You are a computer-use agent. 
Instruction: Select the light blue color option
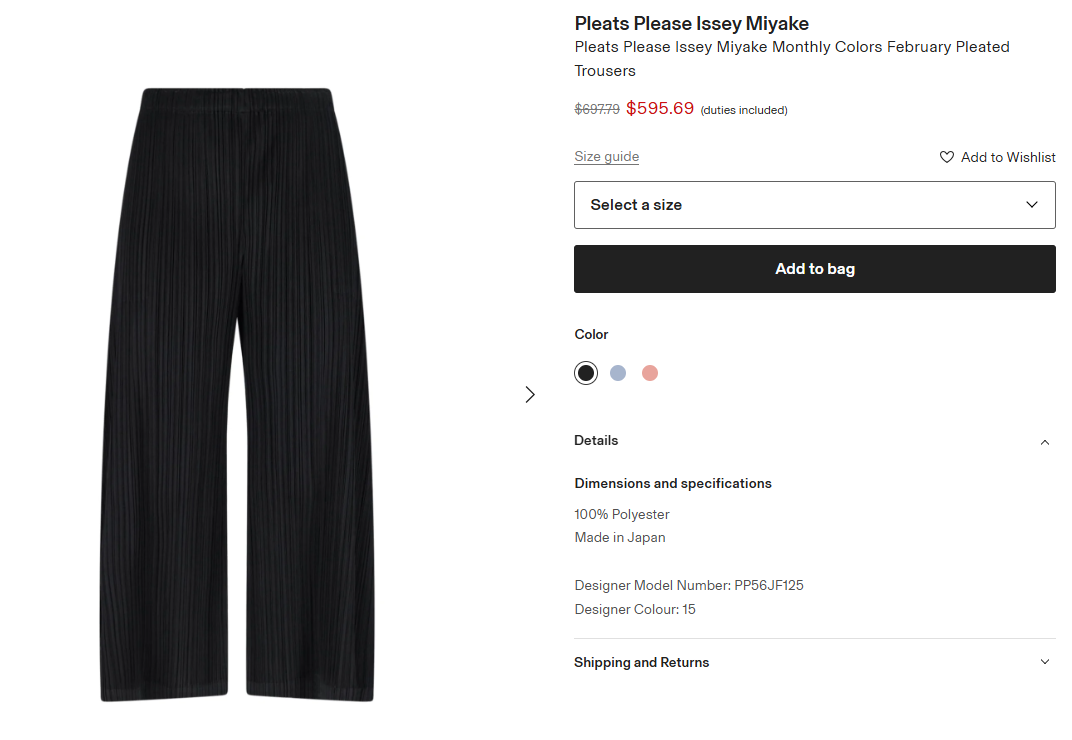pyautogui.click(x=618, y=373)
